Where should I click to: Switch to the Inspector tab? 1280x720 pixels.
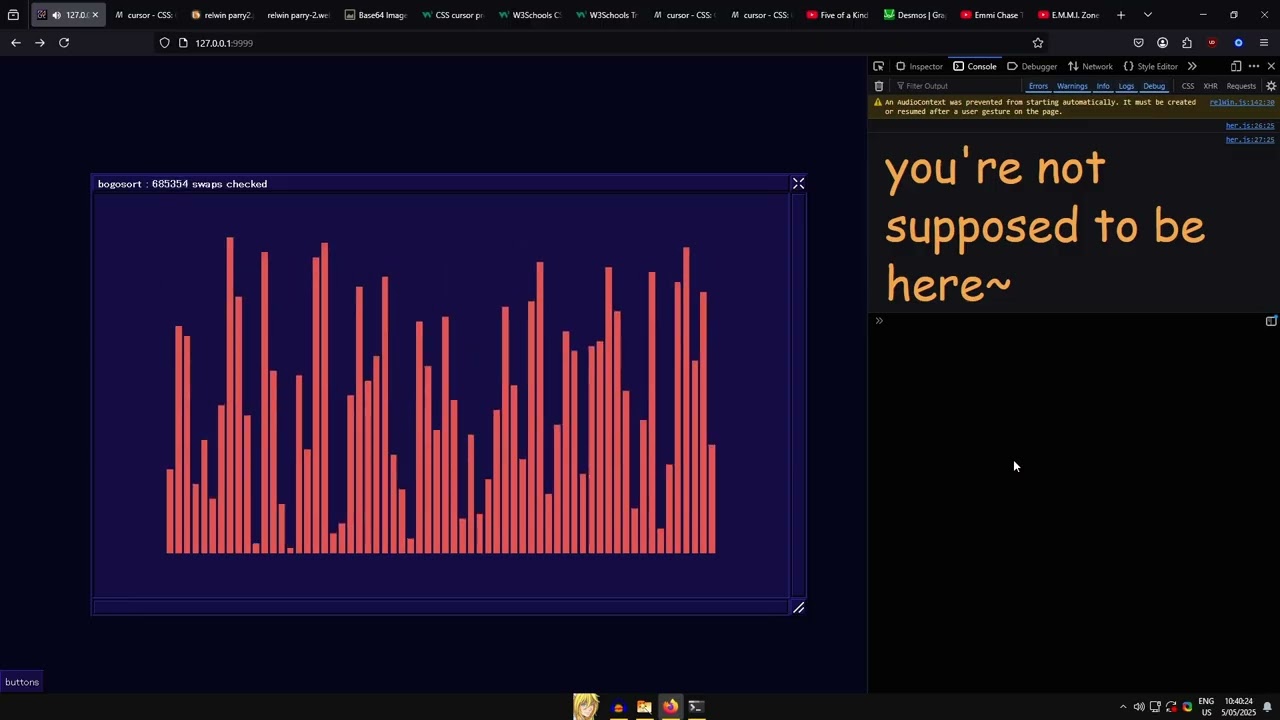point(919,66)
